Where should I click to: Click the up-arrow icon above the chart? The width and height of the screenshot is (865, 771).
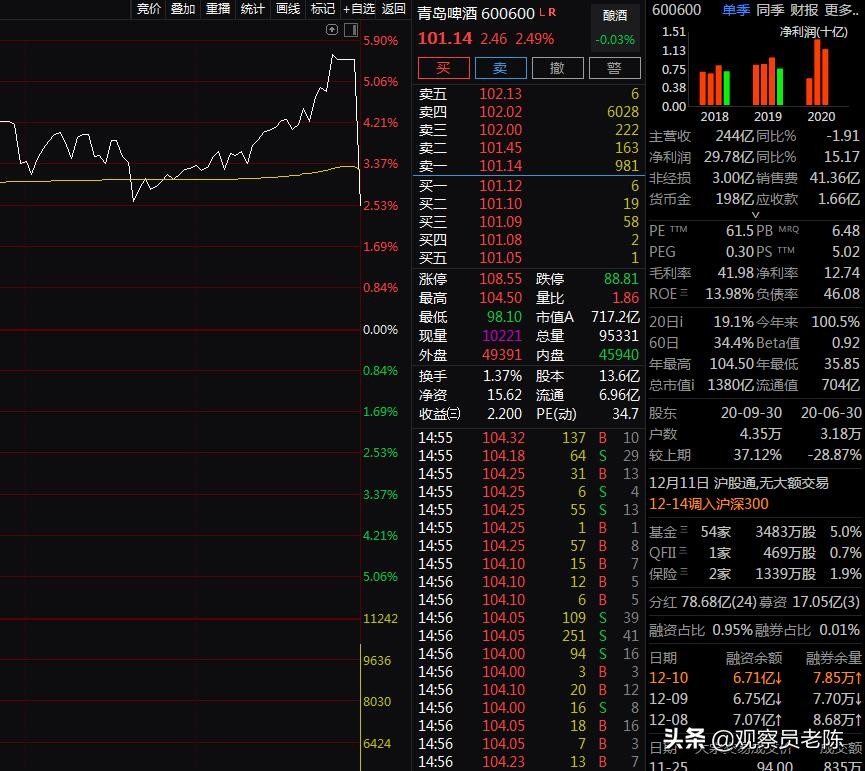[x=332, y=30]
